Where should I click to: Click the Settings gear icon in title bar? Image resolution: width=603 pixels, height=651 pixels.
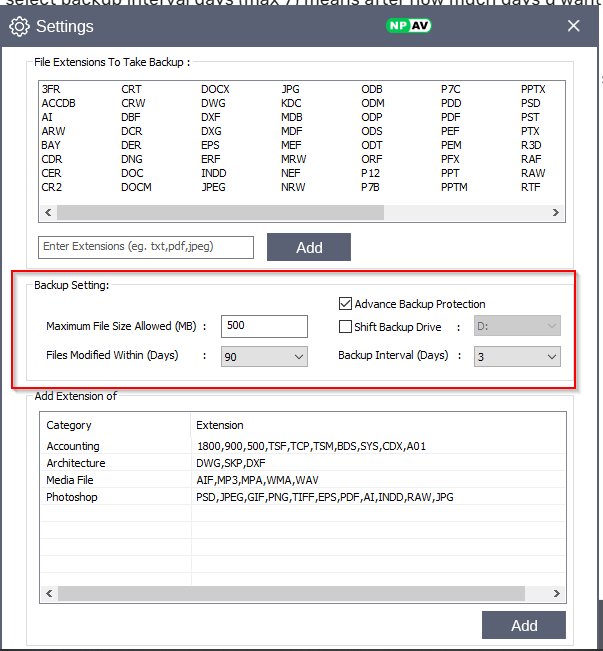pos(19,26)
